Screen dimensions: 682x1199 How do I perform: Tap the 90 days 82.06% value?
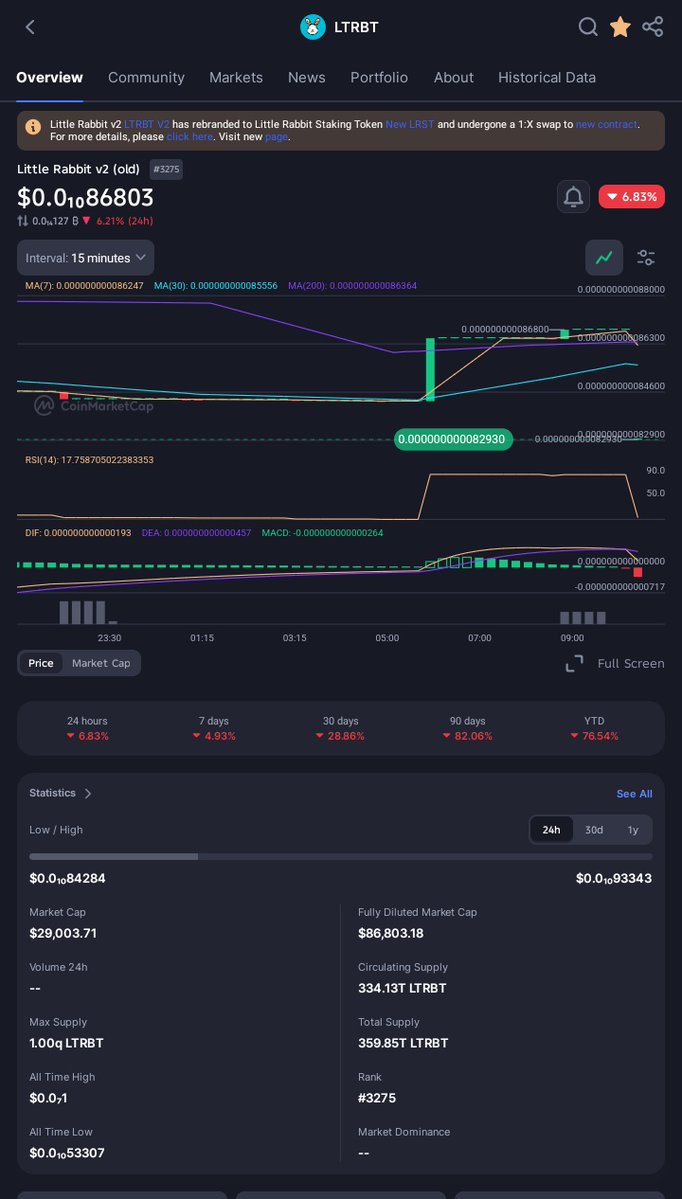pos(468,736)
